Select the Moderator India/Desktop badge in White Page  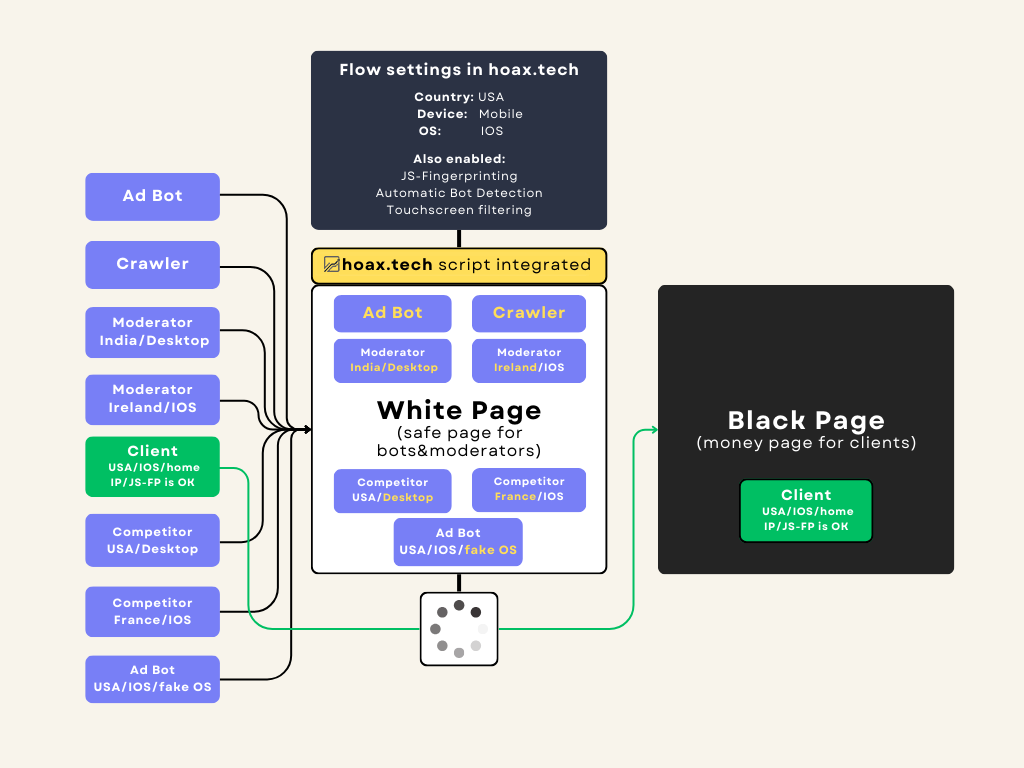pyautogui.click(x=392, y=360)
